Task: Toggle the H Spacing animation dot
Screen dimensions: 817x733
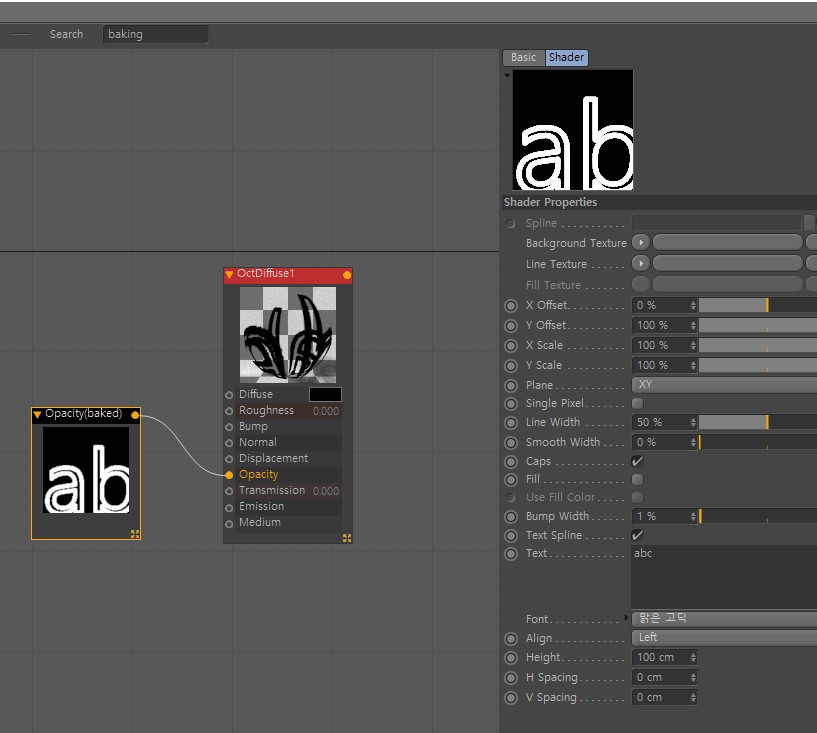Action: (511, 678)
